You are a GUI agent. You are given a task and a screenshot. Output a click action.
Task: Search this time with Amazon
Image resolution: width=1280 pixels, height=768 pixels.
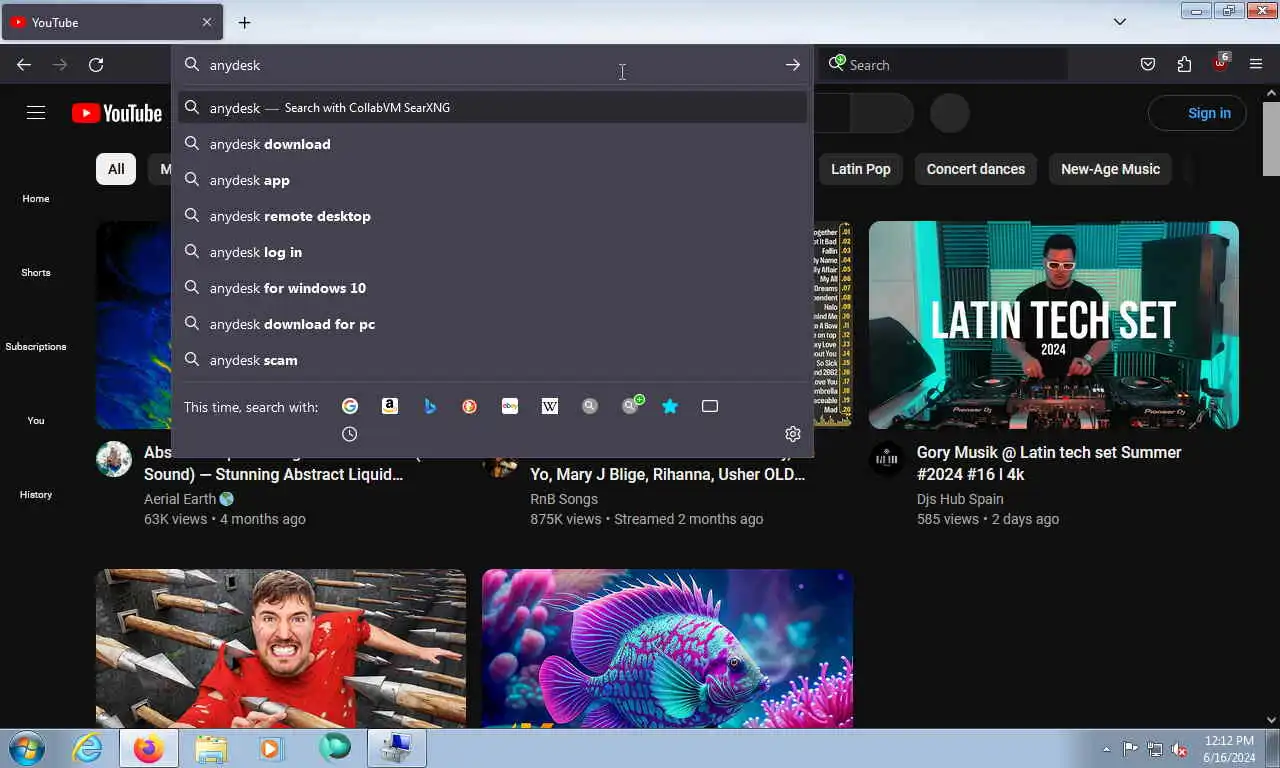coord(390,406)
